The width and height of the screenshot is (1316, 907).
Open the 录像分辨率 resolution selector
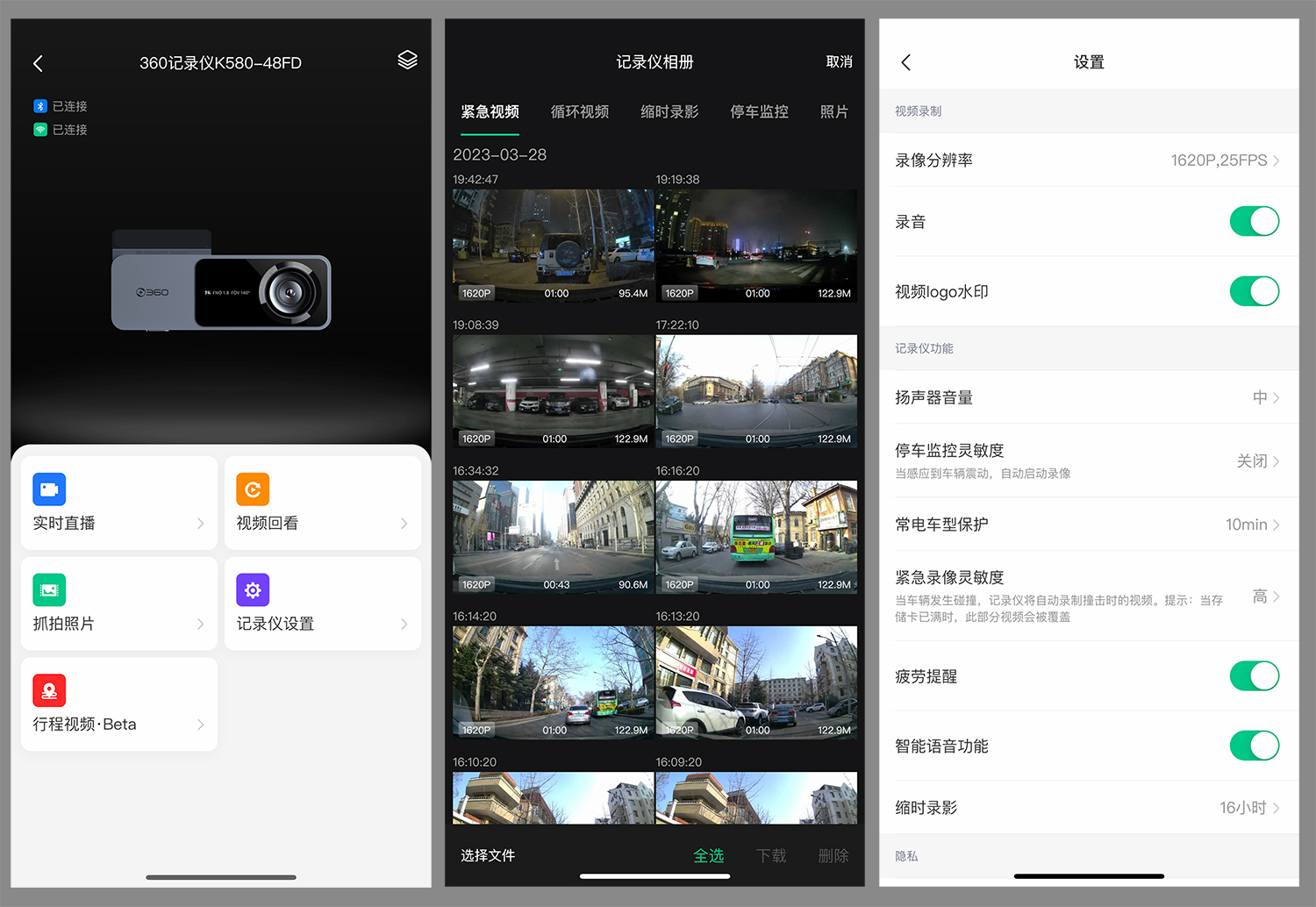coord(1088,160)
